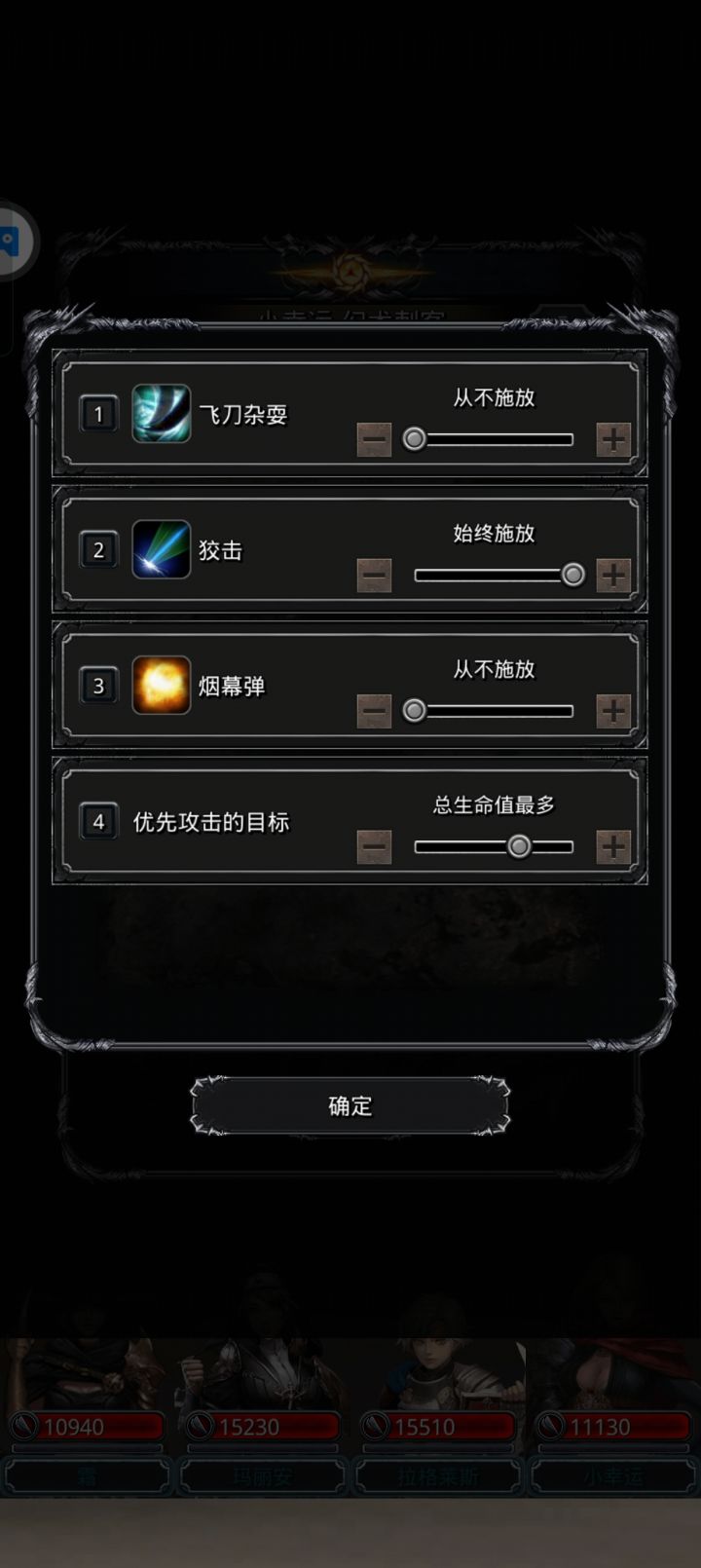Tap the 烟幕弹 skill icon

click(161, 686)
